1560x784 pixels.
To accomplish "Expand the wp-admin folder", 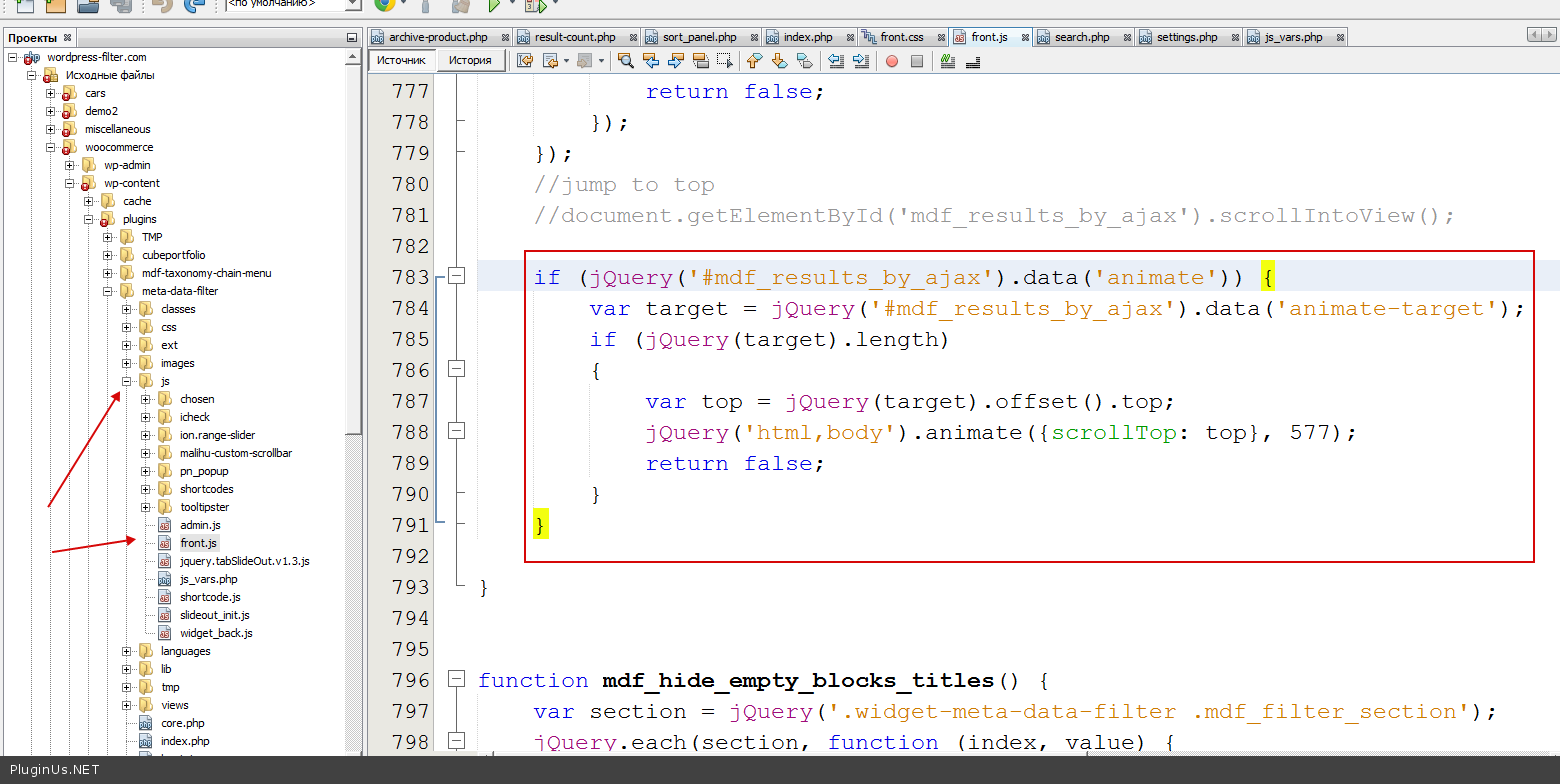I will [70, 165].
